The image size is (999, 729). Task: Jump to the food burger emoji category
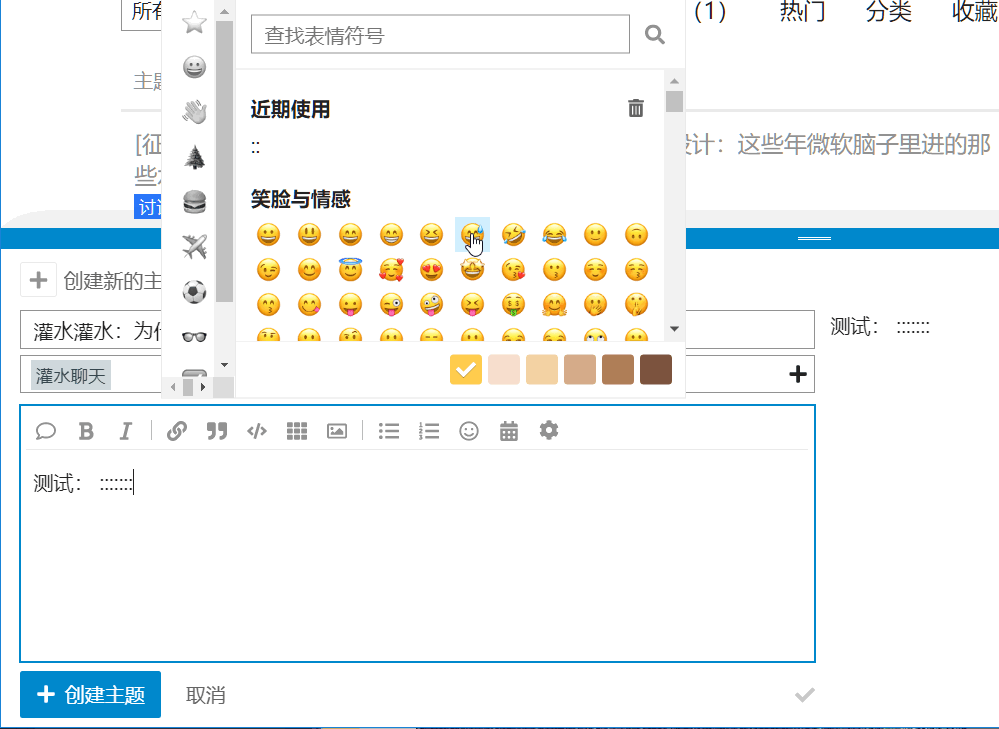pos(195,202)
